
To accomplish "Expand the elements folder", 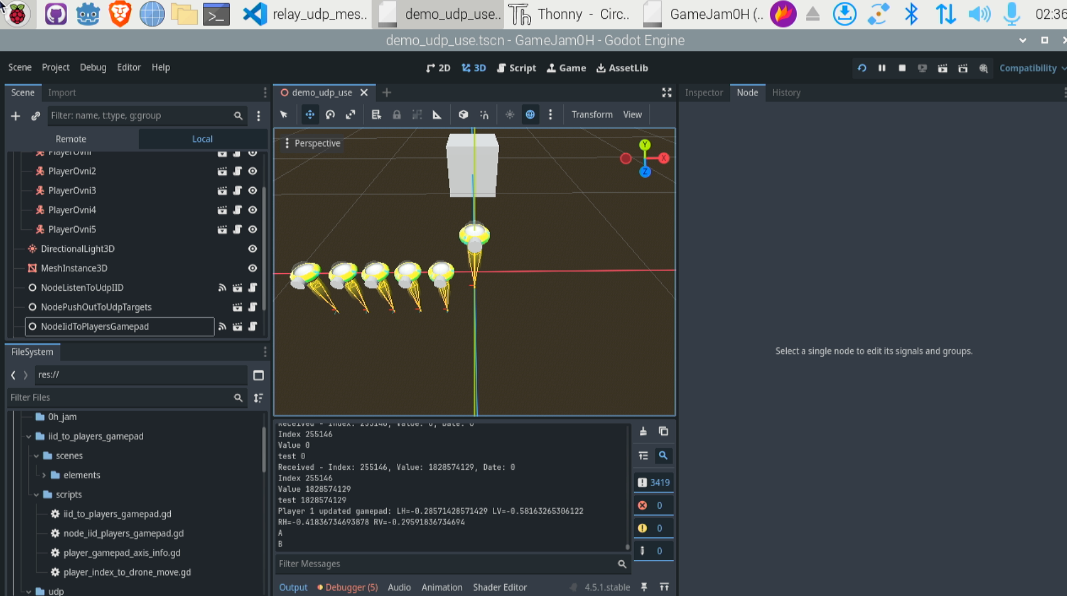I will 43,475.
